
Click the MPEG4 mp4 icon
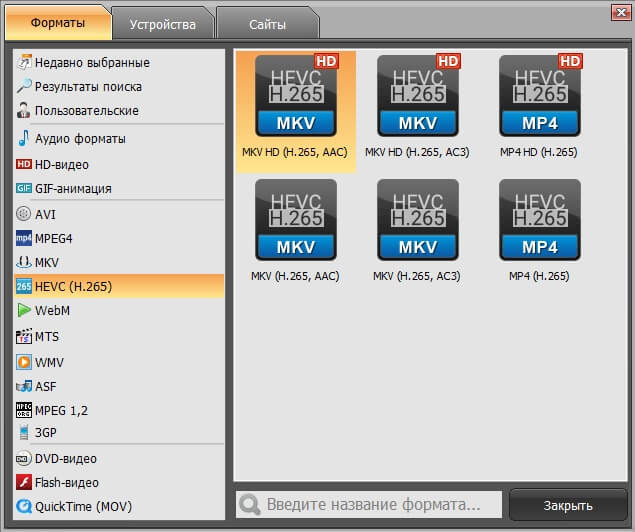tap(24, 238)
